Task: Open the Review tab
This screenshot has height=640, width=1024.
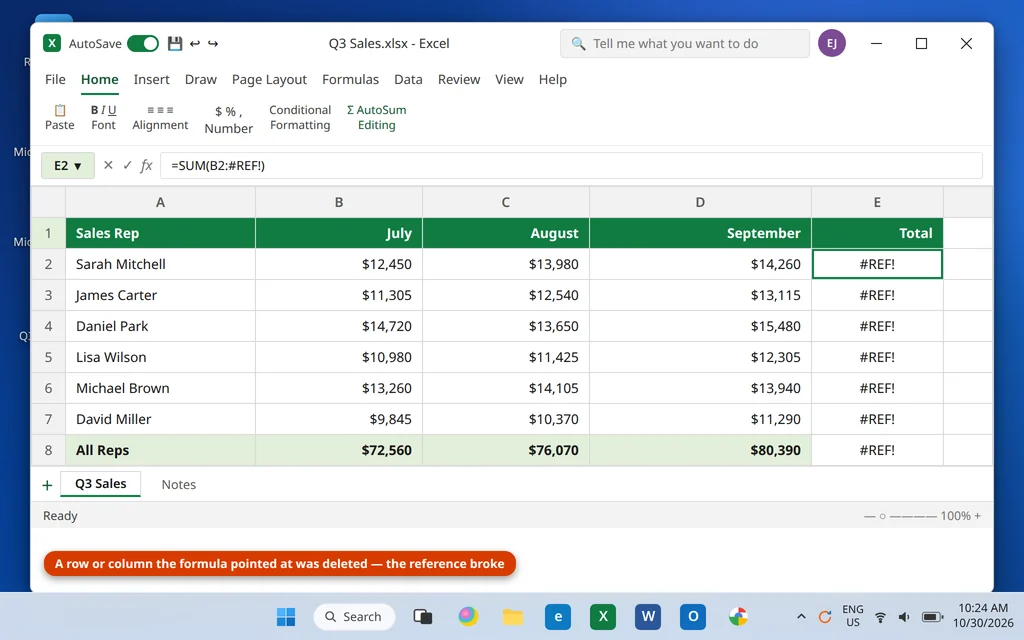Action: [x=458, y=80]
